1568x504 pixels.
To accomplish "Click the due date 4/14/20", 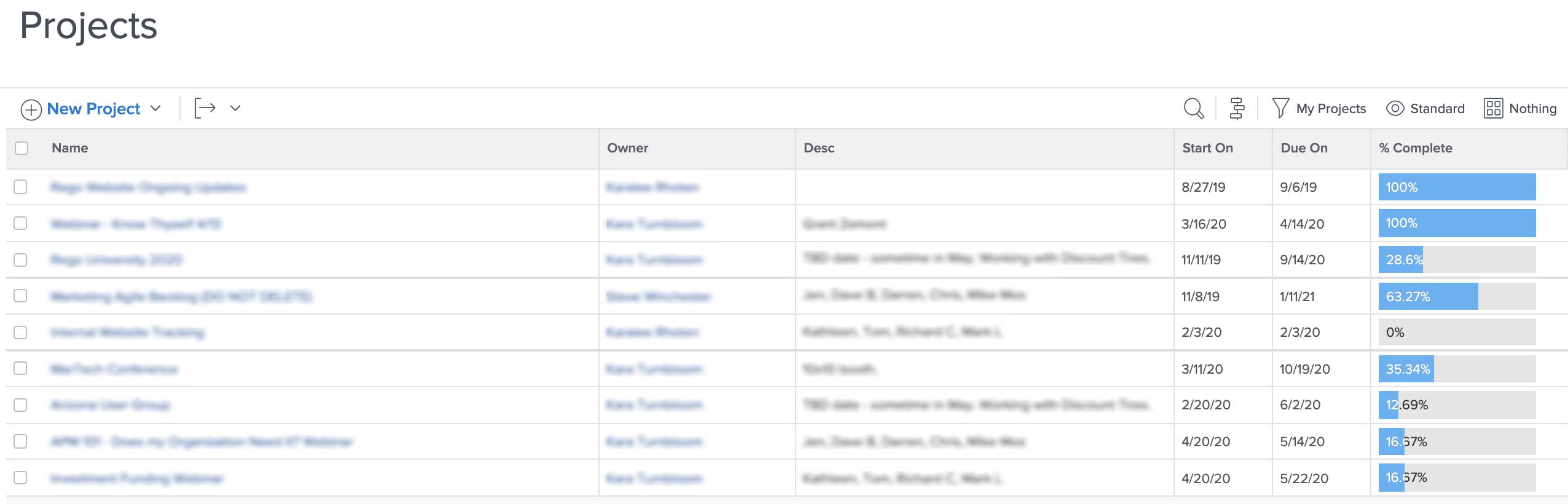I will point(1302,224).
